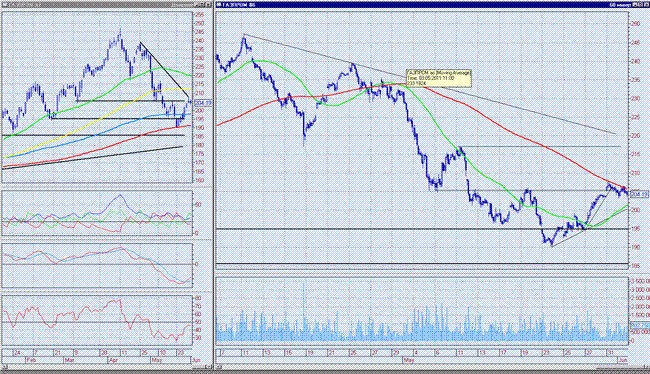This screenshot has width=650, height=374.
Task: Select the May label on right time axis
Action: (409, 360)
